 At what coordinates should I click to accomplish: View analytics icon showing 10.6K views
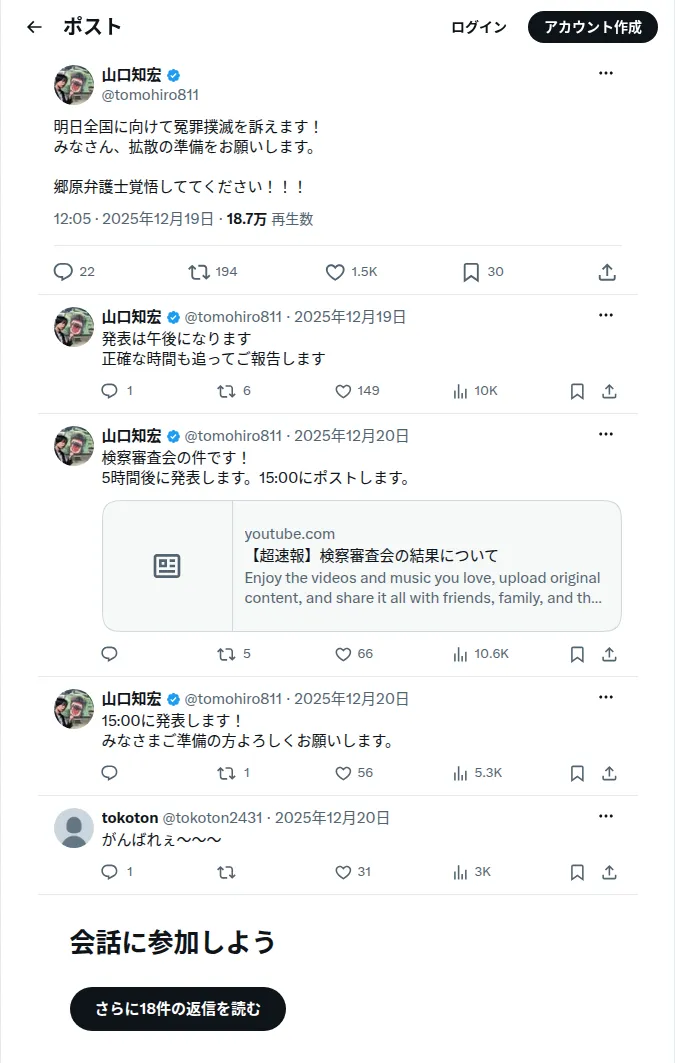coord(461,654)
